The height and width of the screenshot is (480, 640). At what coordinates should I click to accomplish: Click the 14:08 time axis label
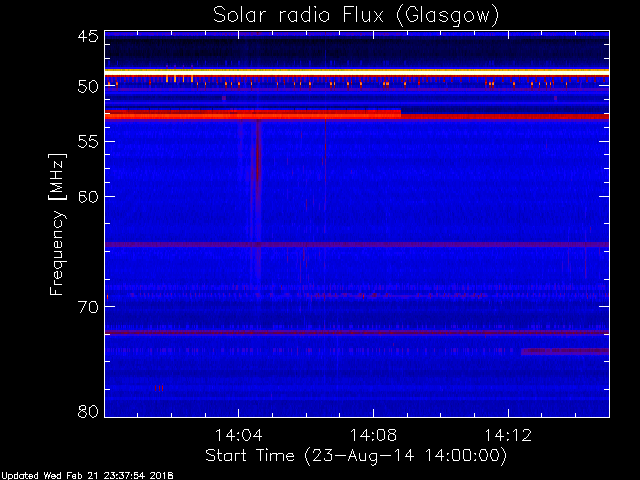[373, 435]
